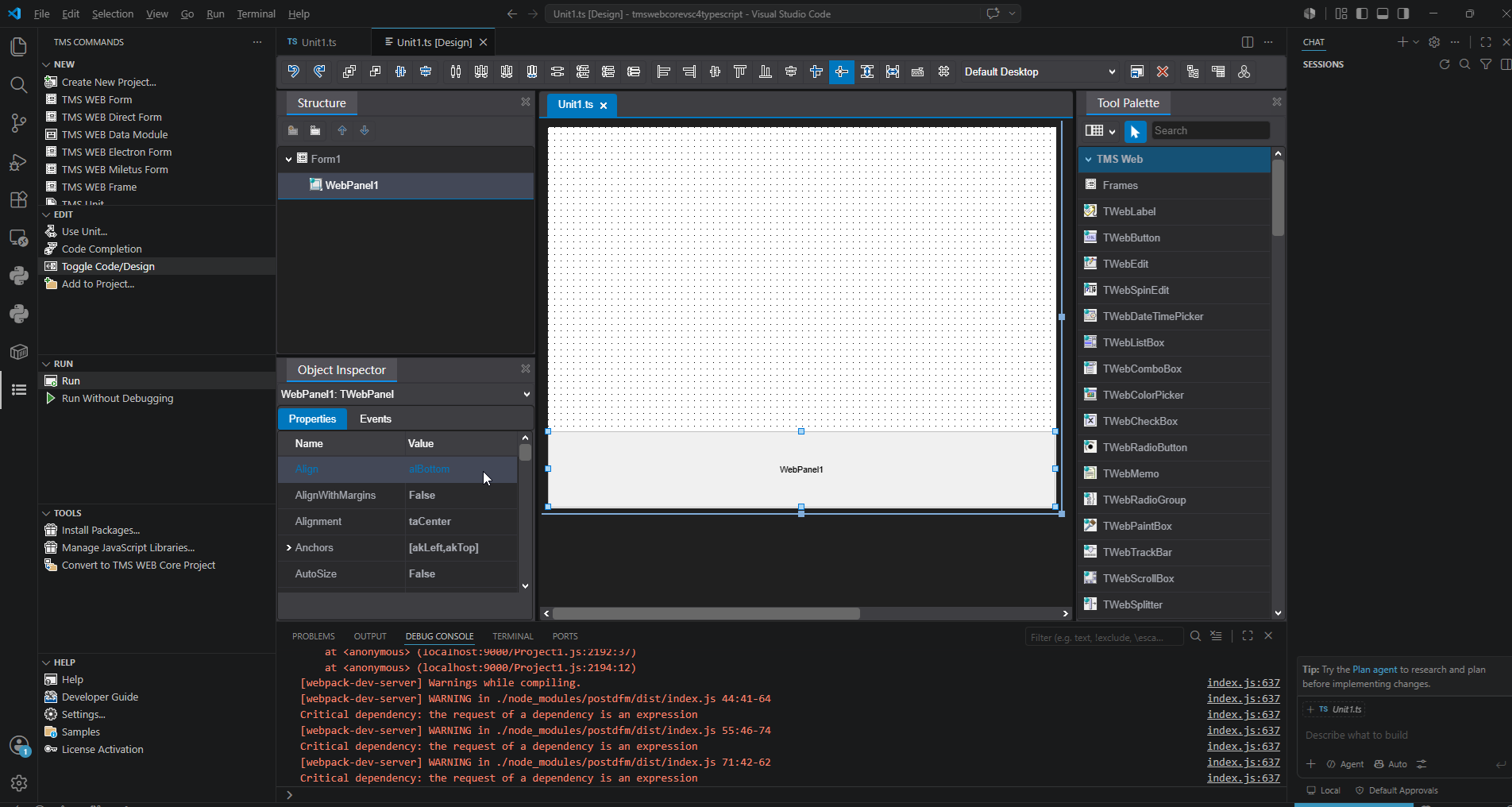Viewport: 1512px width, 807px height.
Task: Open Manage gear in activity bar
Action: 18,783
